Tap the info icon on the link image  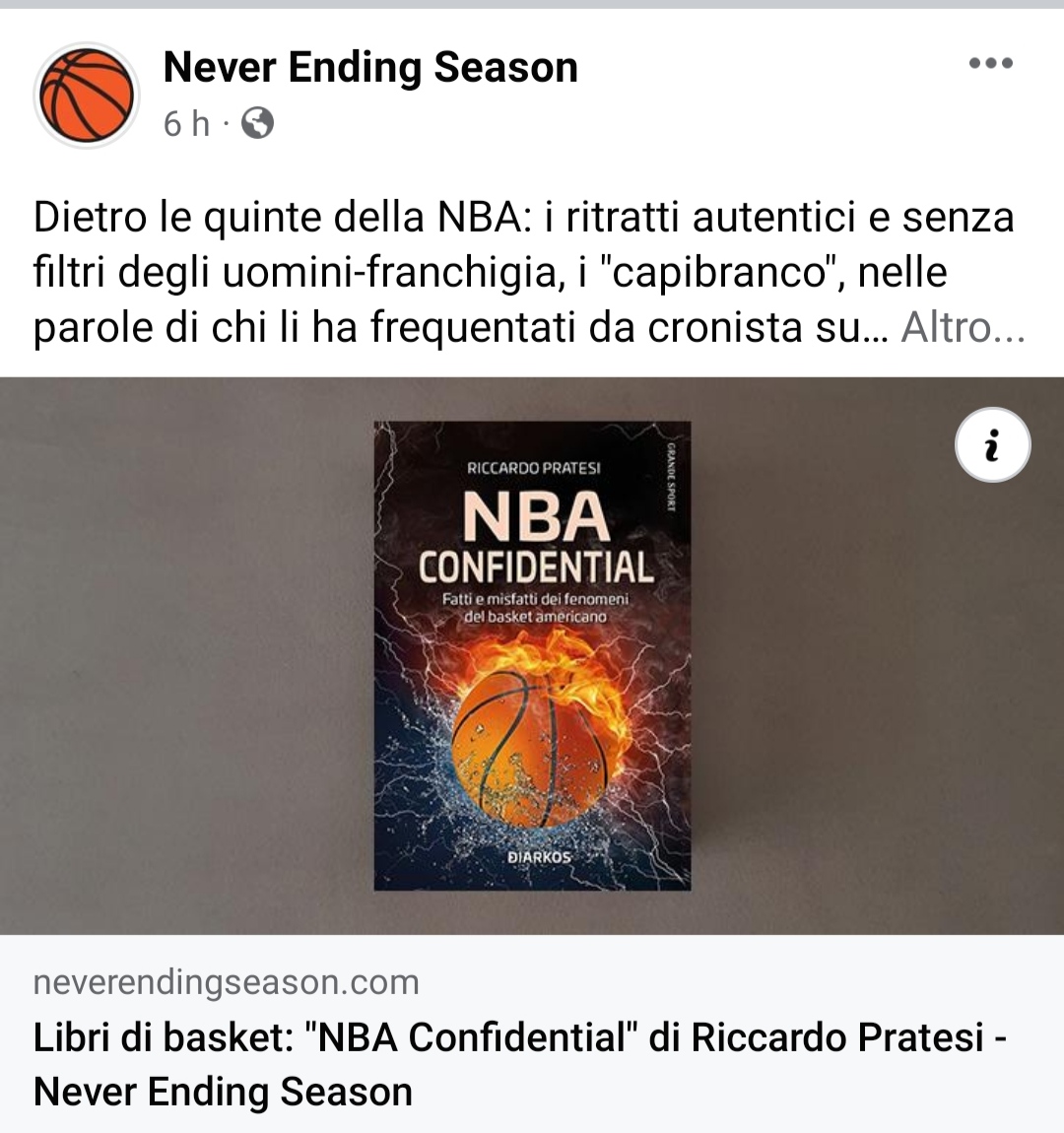point(992,445)
